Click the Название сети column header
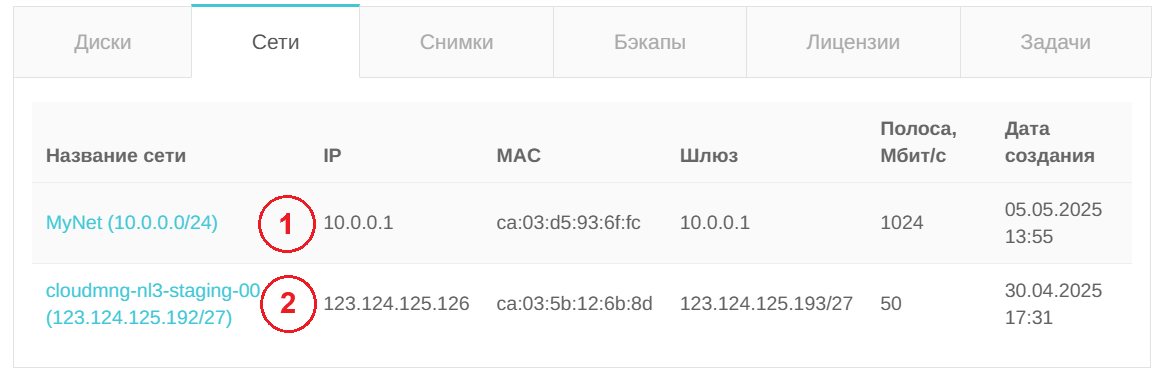 [x=116, y=156]
